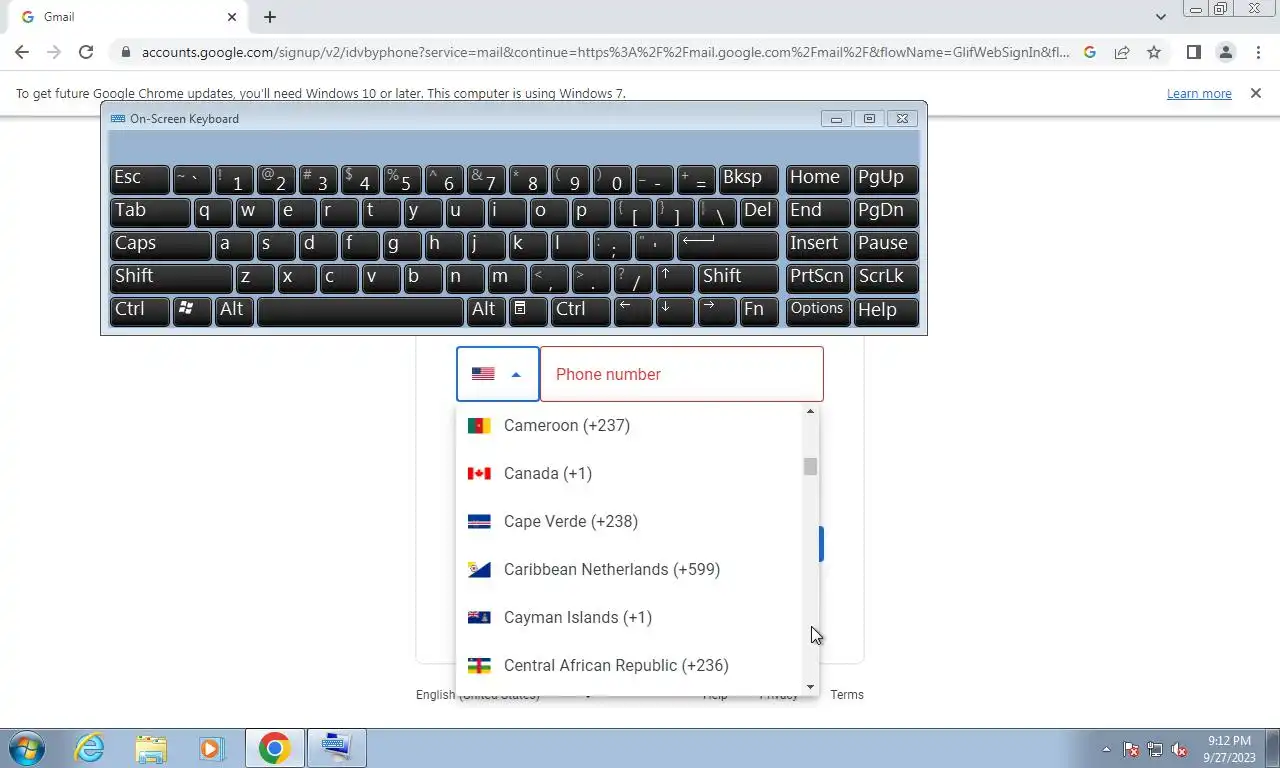Toggle the right Ctrl key
Image resolution: width=1280 pixels, height=768 pixels.
pos(579,310)
